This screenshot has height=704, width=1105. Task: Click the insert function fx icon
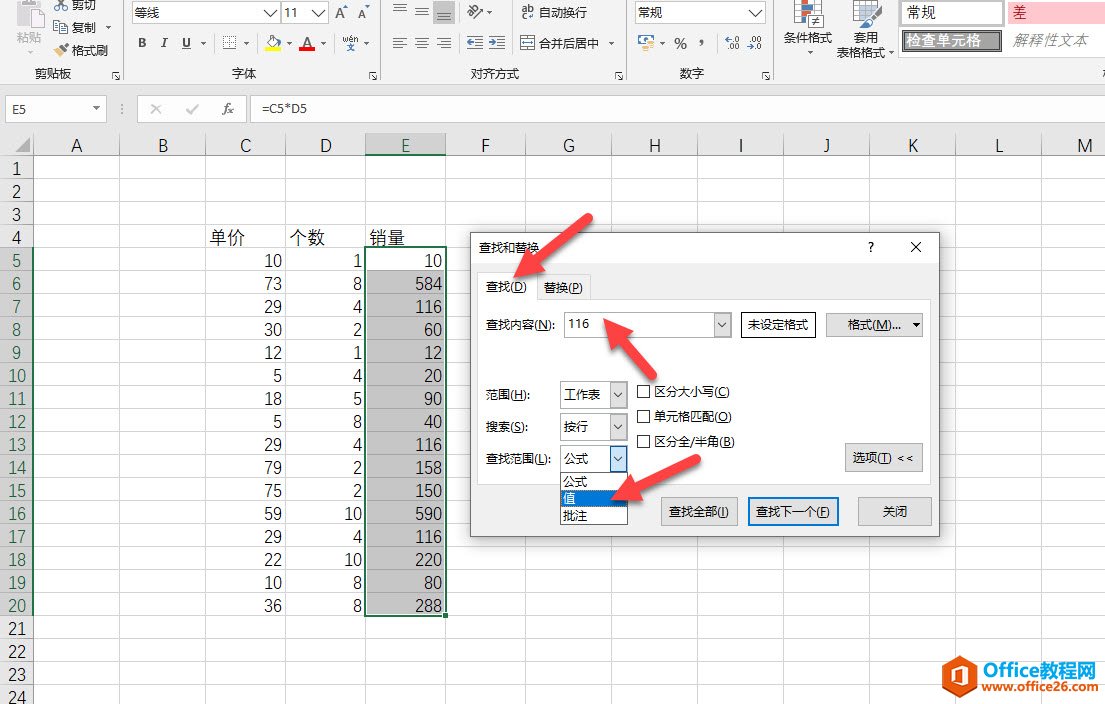(228, 109)
